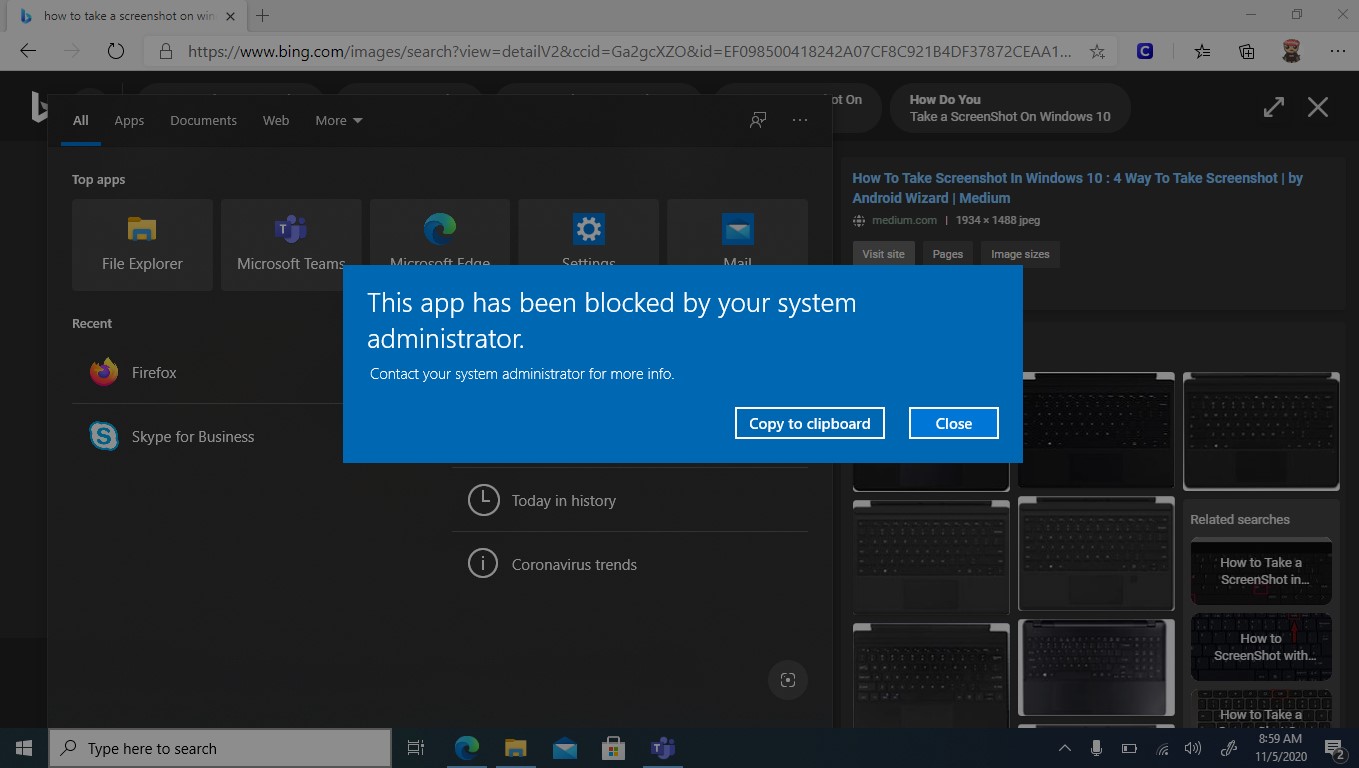Open Microsoft Store from the taskbar
This screenshot has height=768, width=1359.
pyautogui.click(x=613, y=748)
